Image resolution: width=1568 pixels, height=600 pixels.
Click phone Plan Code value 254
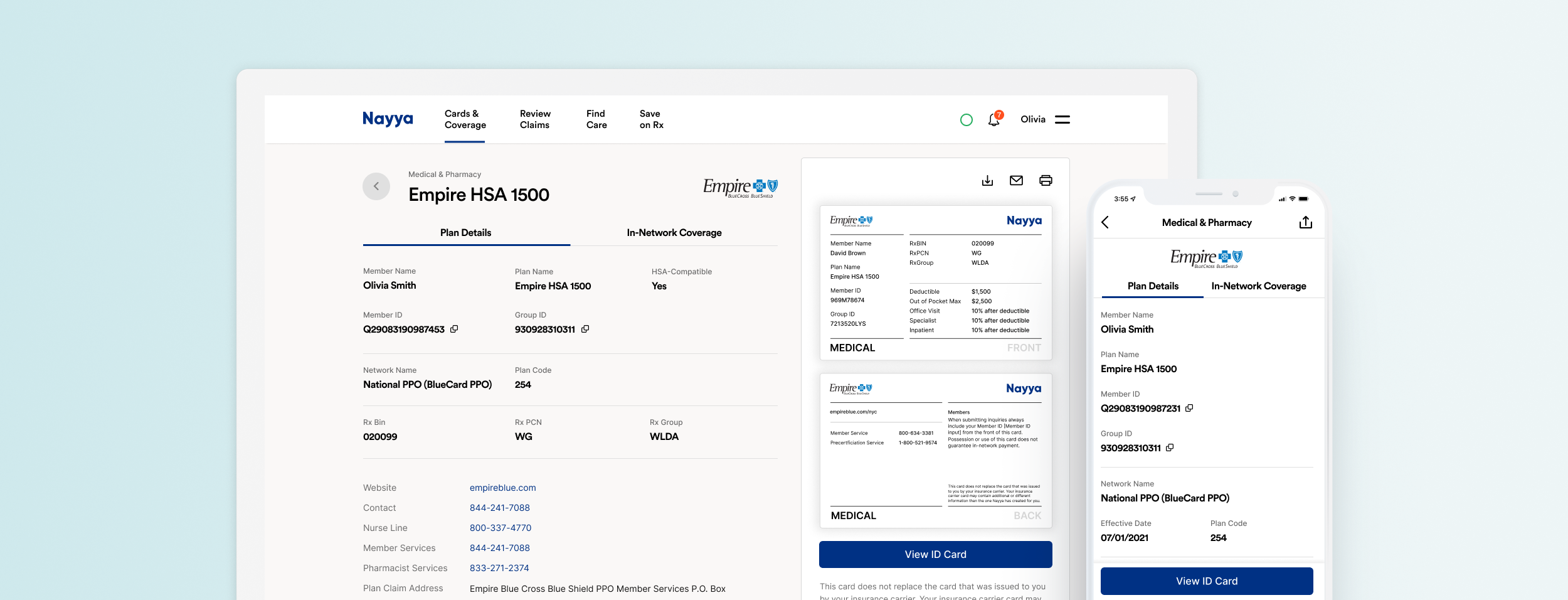click(1218, 538)
